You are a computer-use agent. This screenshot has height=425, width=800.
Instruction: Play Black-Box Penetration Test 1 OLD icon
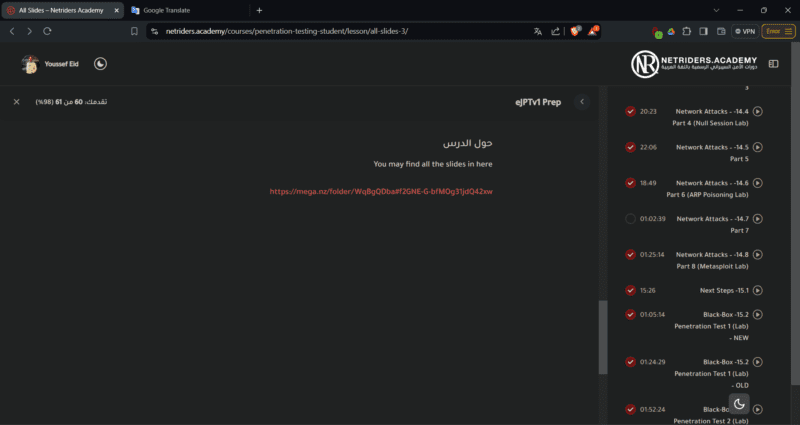pos(758,362)
